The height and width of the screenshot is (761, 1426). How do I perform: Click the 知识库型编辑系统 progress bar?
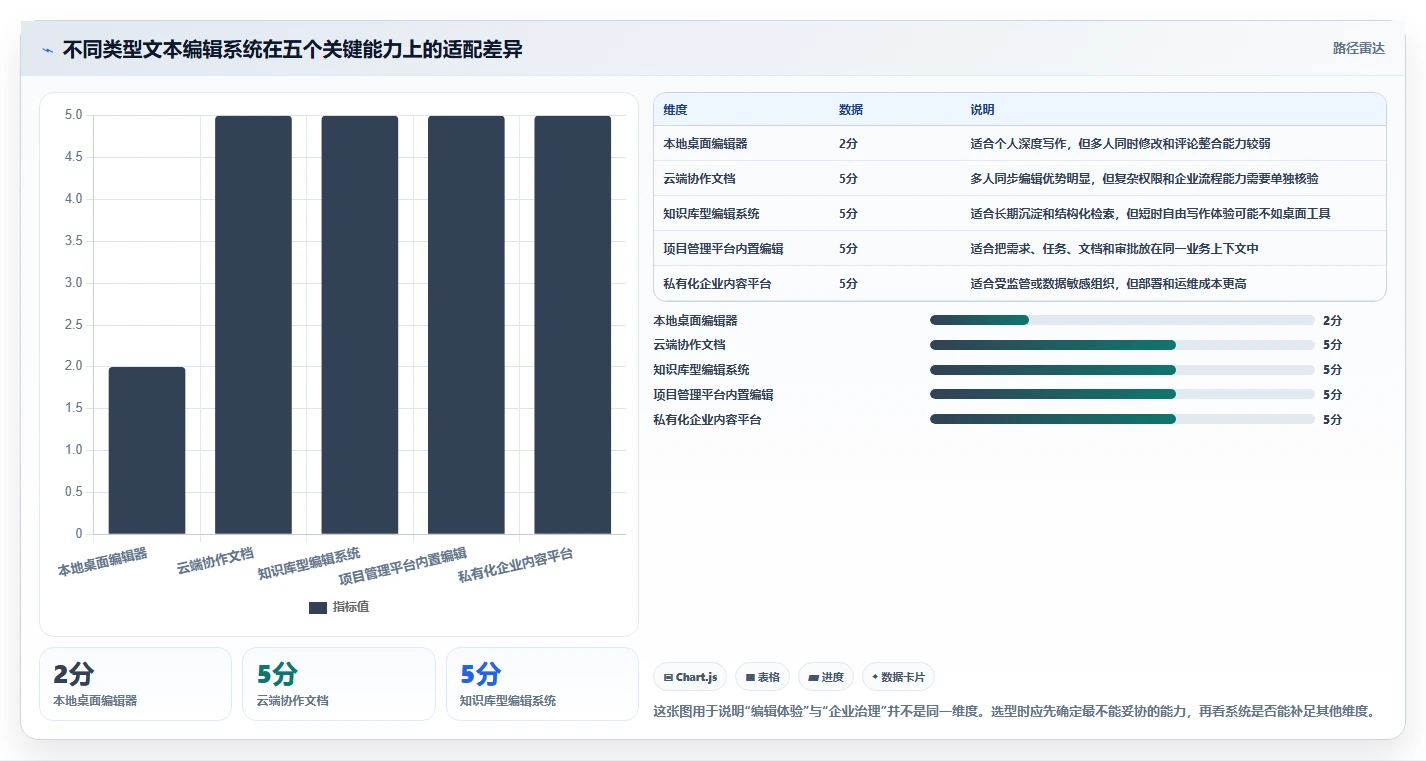(x=1122, y=370)
